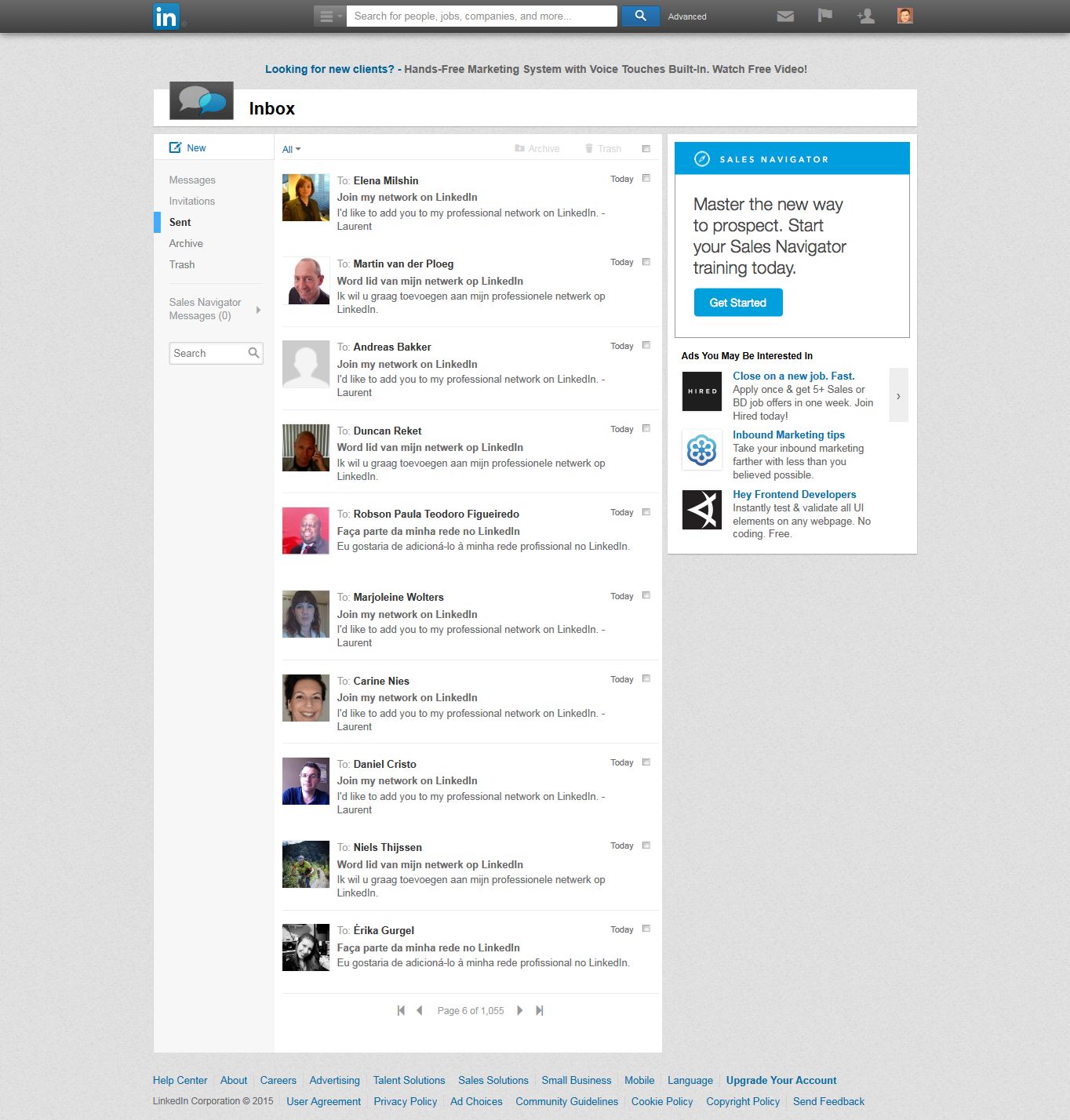Open Sales Navigator Messages (0)
Image resolution: width=1070 pixels, height=1120 pixels.
point(206,309)
